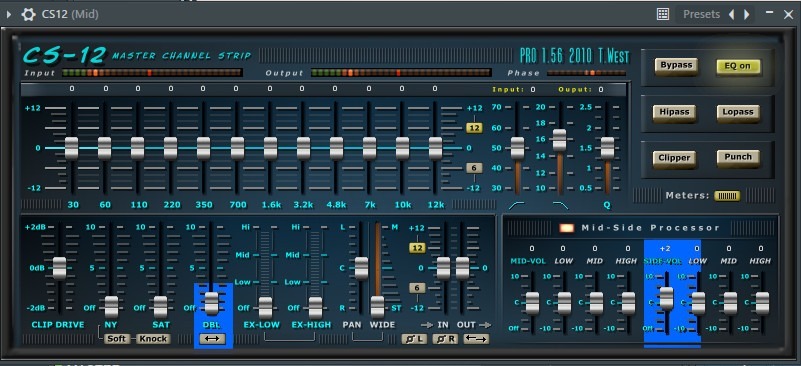Click the hipass frequency fader handle
The image size is (801, 366).
coord(517,148)
